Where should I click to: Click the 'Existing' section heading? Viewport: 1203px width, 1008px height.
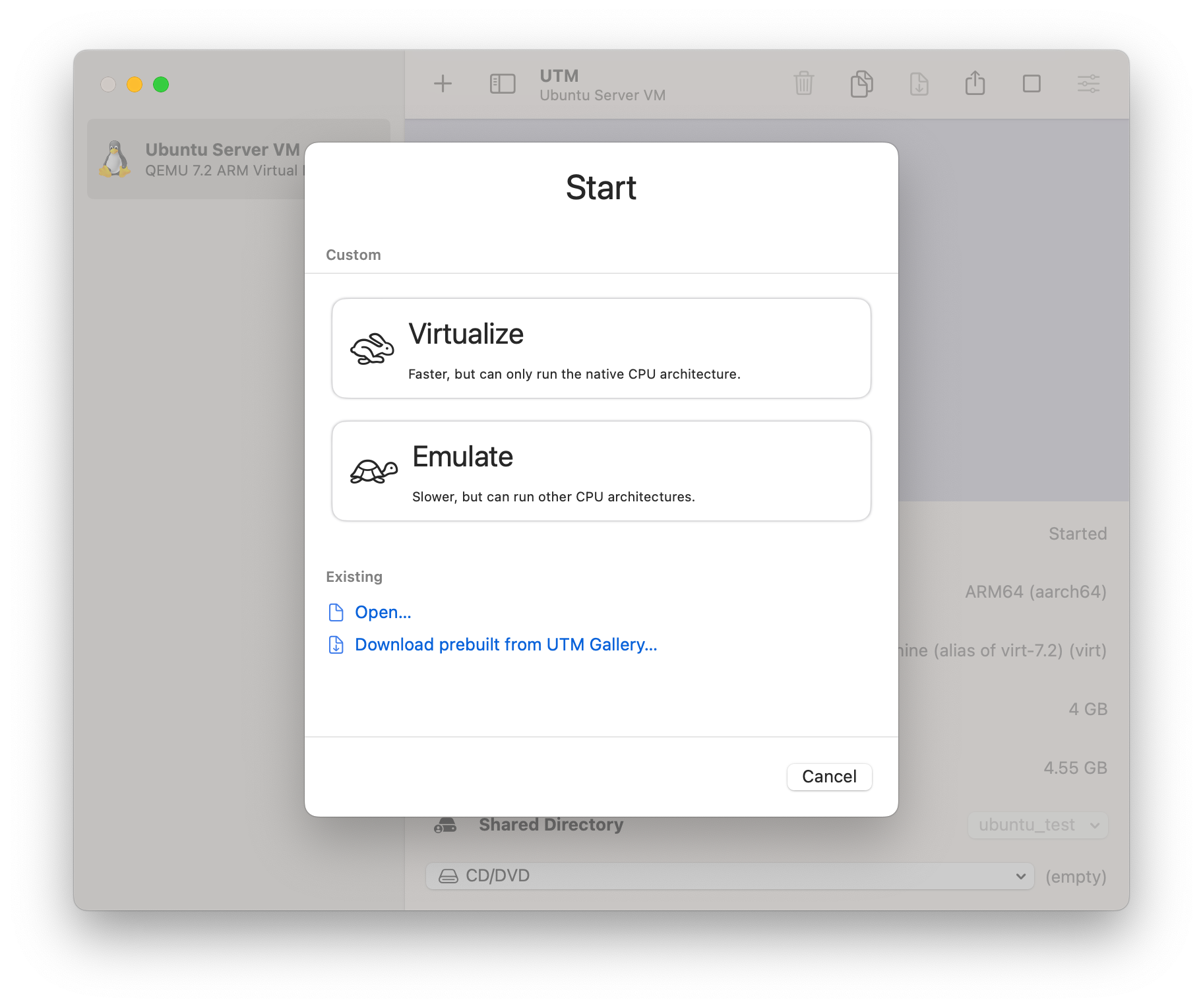[354, 577]
